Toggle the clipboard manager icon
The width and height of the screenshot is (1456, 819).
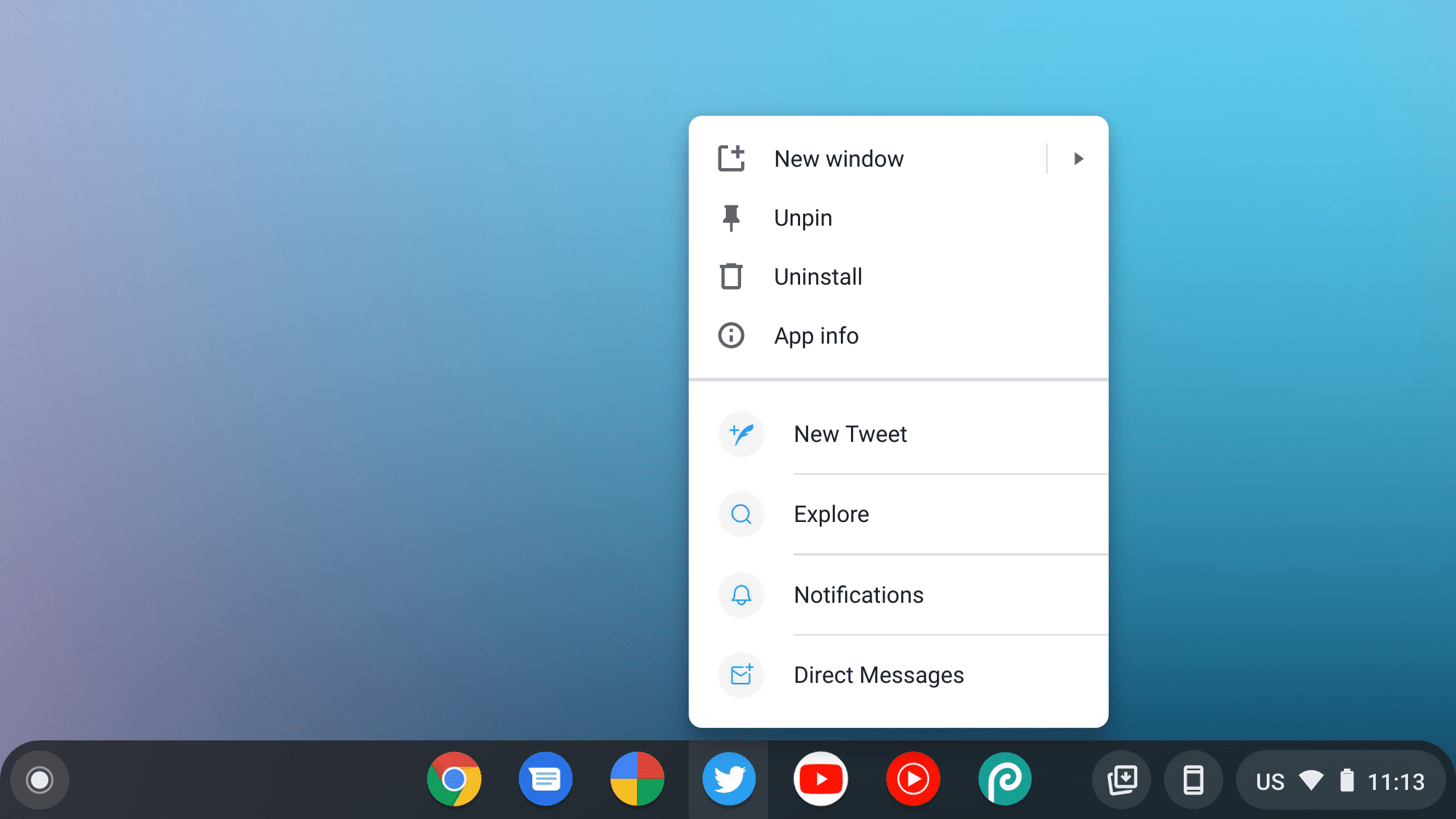tap(1122, 779)
